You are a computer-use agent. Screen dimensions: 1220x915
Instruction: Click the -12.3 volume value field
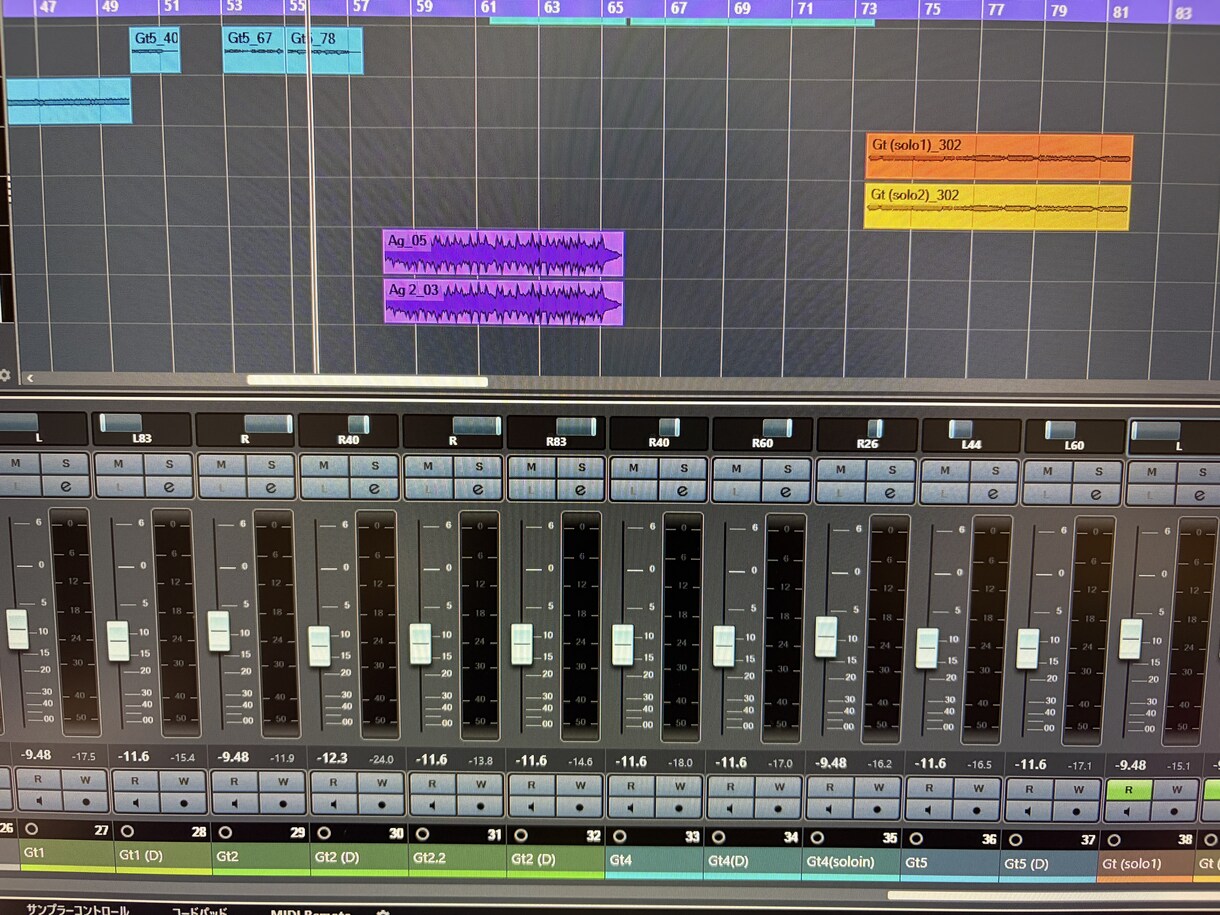point(331,759)
